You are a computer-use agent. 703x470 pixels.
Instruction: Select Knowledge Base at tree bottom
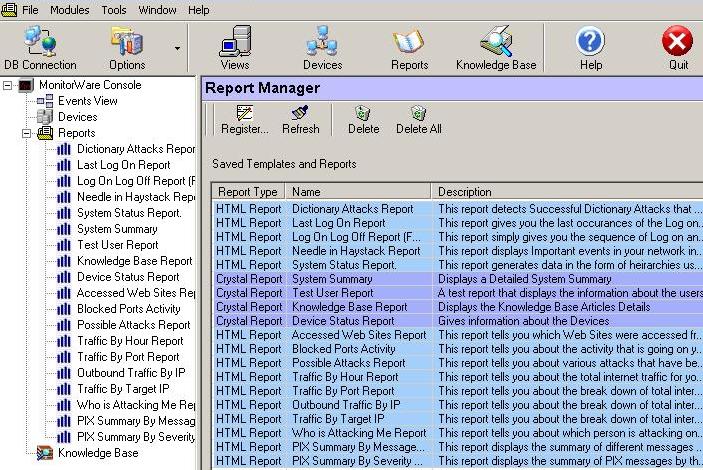pyautogui.click(x=98, y=453)
